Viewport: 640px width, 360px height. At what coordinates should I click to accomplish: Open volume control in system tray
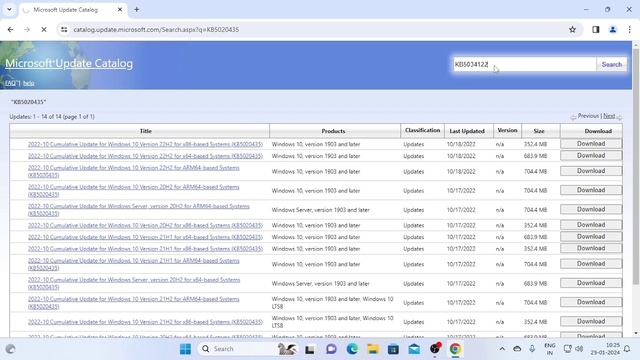coord(579,349)
